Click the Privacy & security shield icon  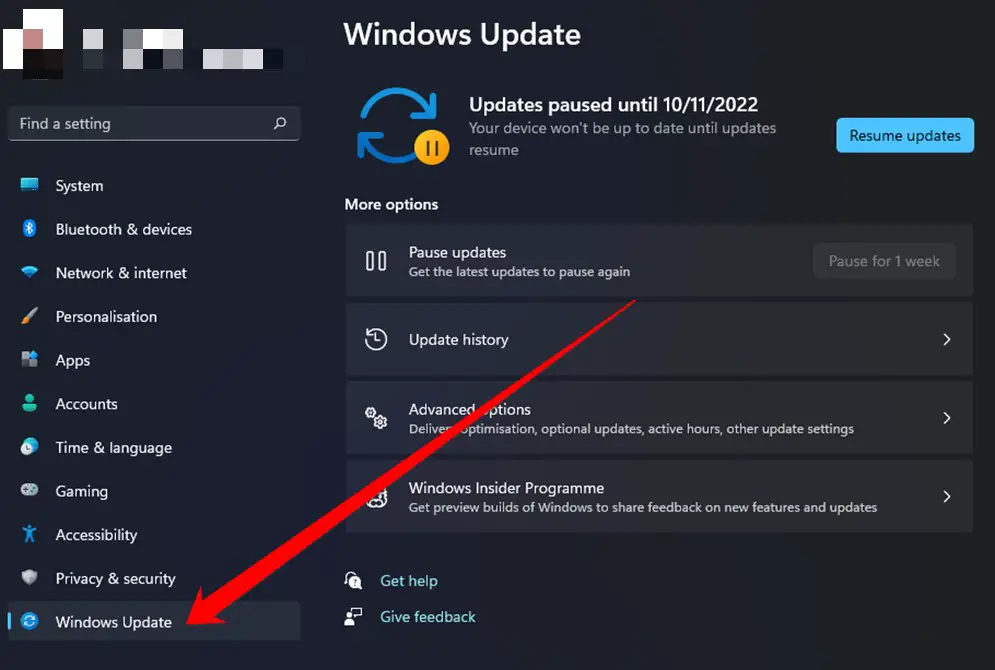(29, 577)
